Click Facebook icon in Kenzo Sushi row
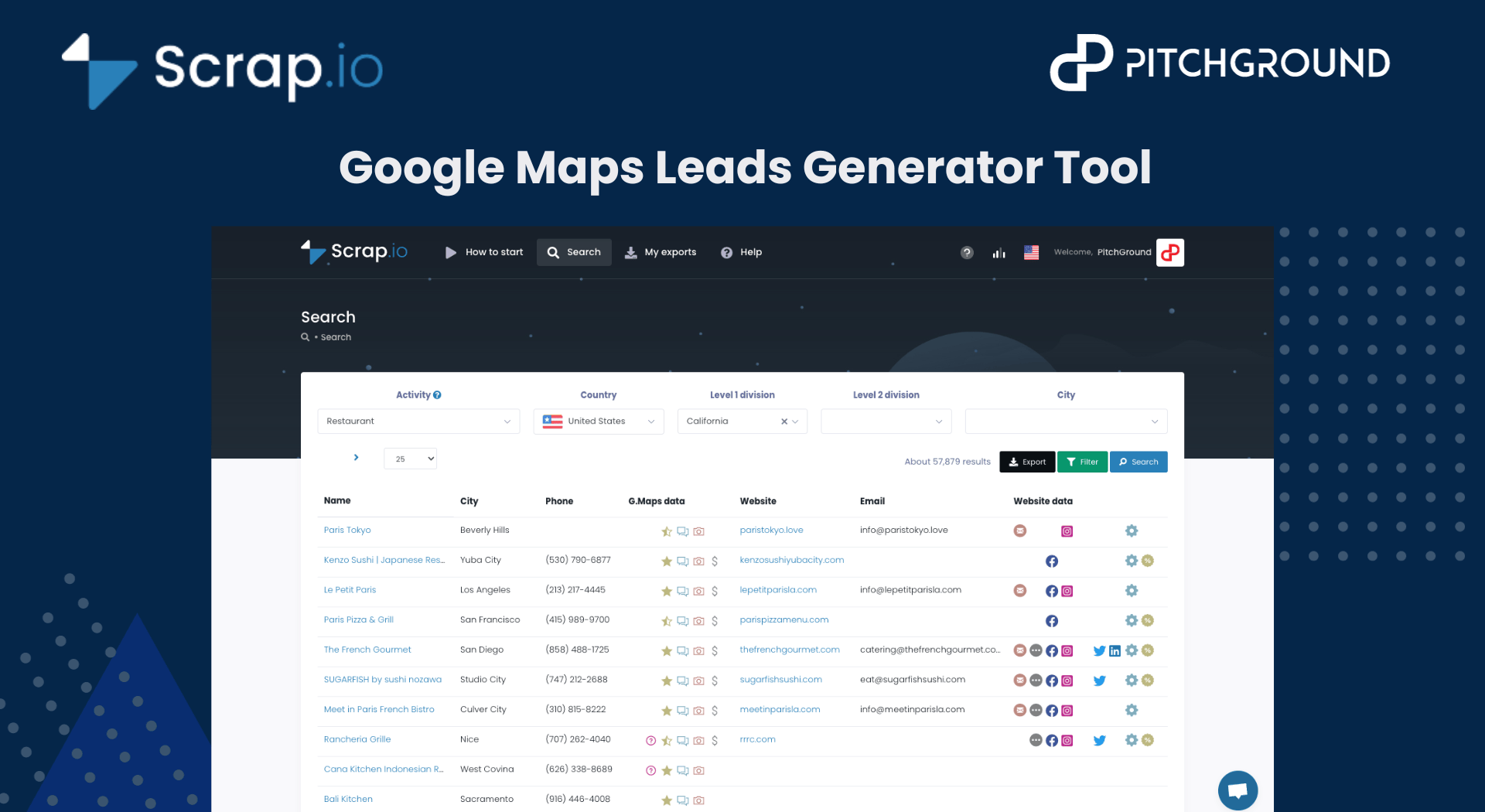 tap(1052, 561)
